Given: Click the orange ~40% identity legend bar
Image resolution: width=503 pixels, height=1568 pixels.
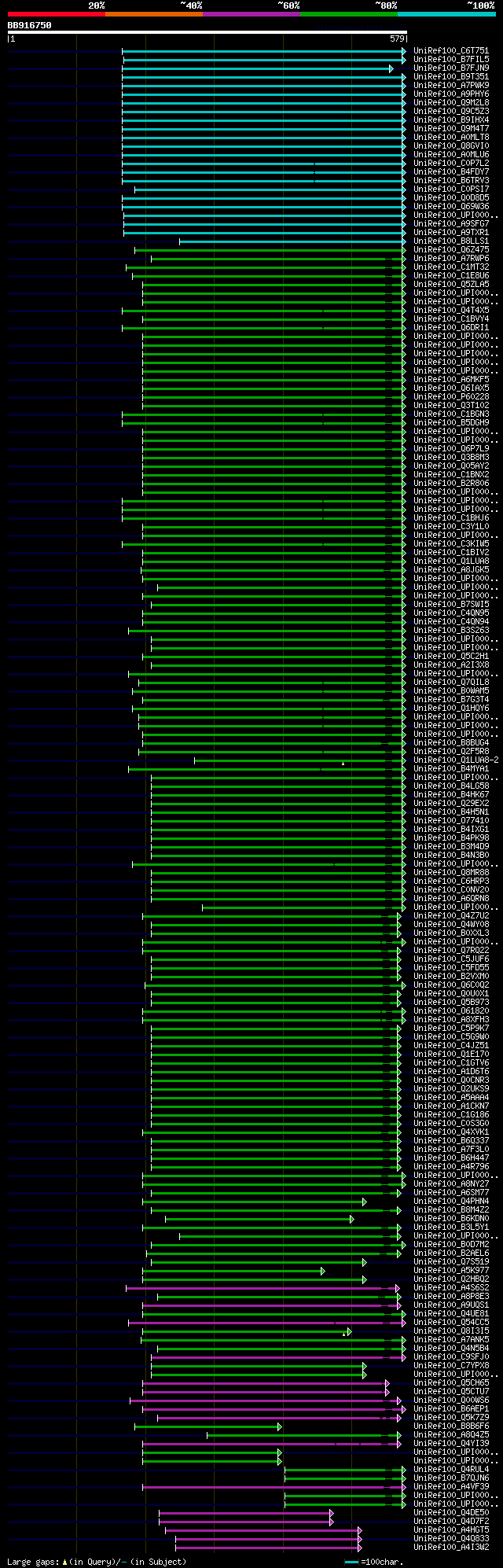Looking at the screenshot, I should coord(154,14).
